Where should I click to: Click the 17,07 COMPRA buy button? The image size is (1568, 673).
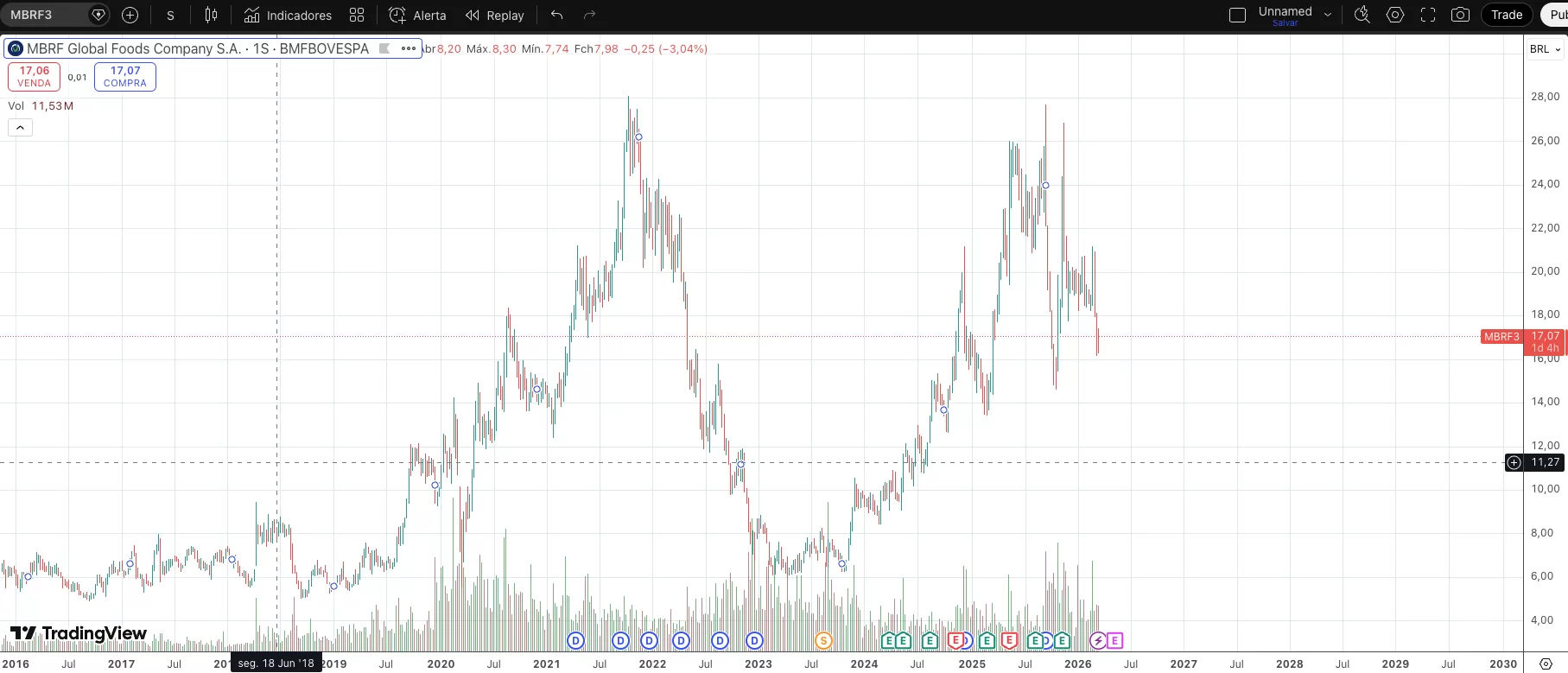[125, 77]
